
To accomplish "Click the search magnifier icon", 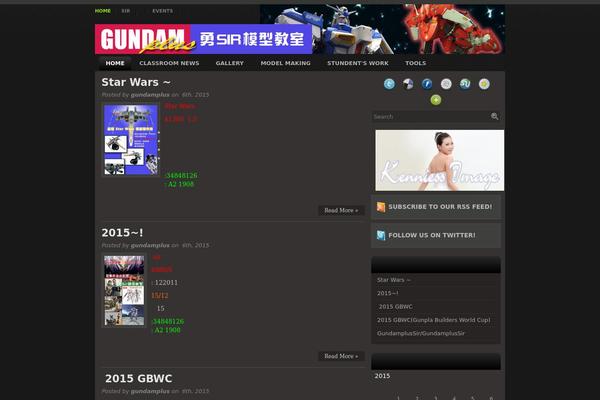I will pos(494,116).
